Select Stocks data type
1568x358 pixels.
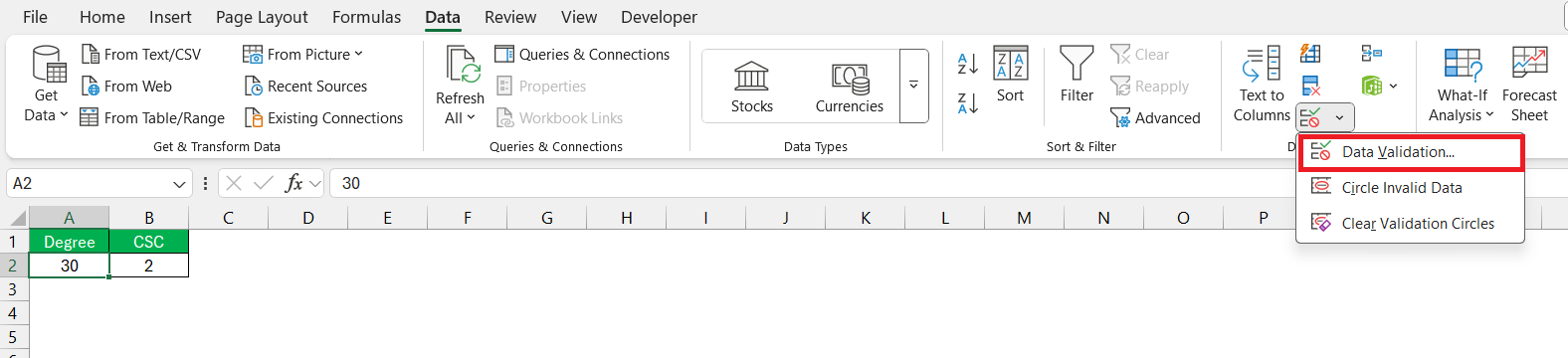pyautogui.click(x=752, y=87)
